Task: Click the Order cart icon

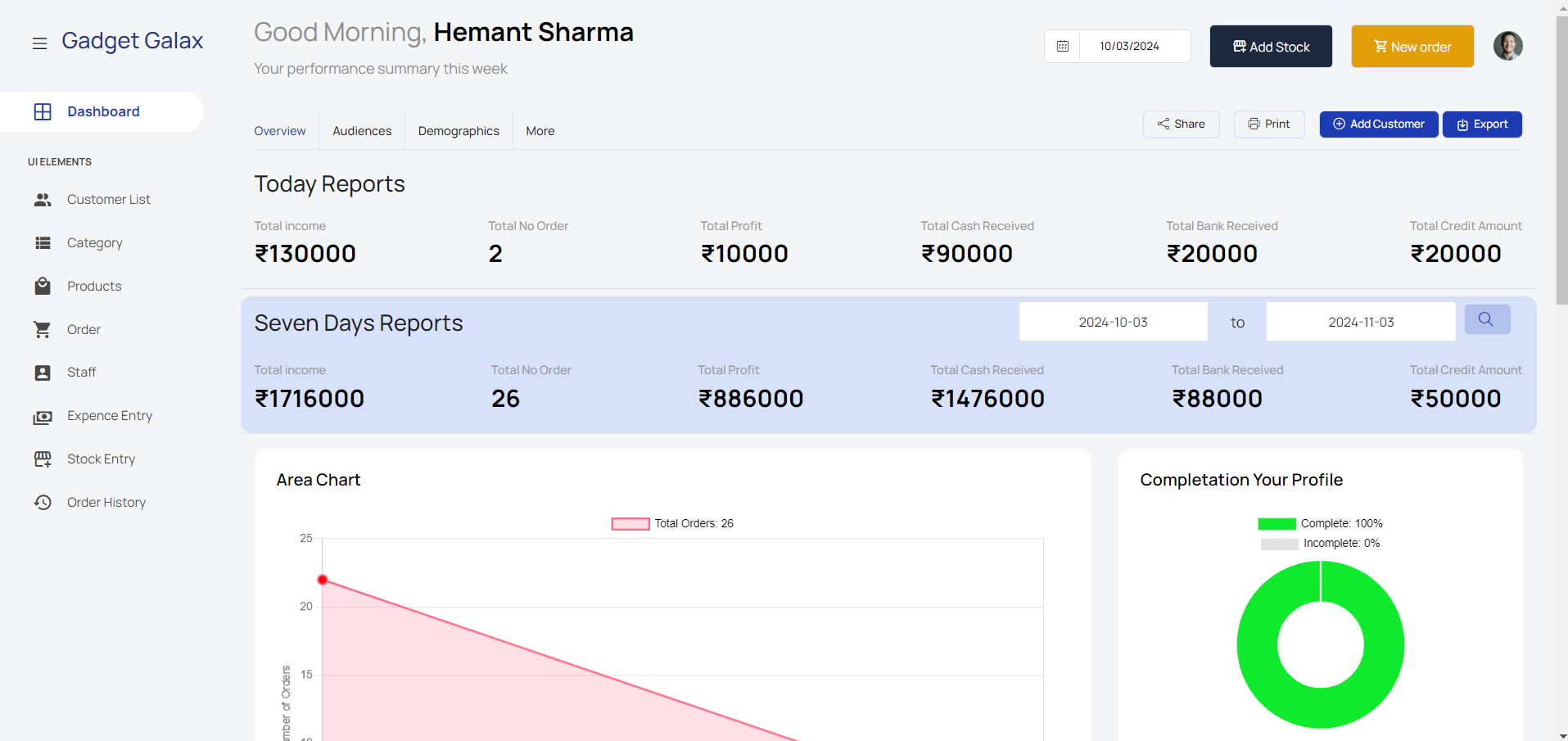Action: [x=43, y=329]
